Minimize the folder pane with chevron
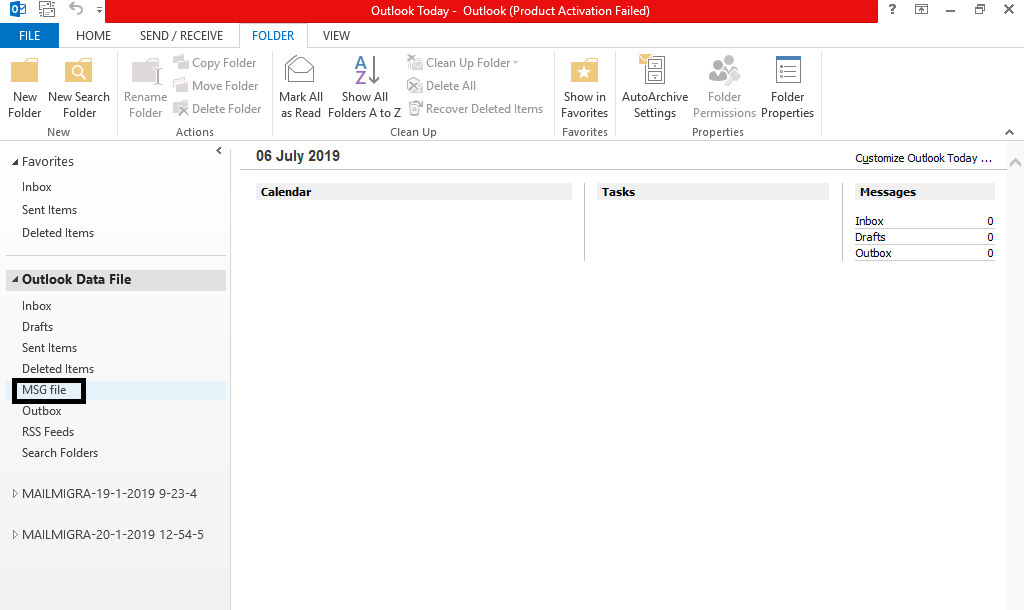Screen dimensions: 1024x610 click(x=219, y=151)
